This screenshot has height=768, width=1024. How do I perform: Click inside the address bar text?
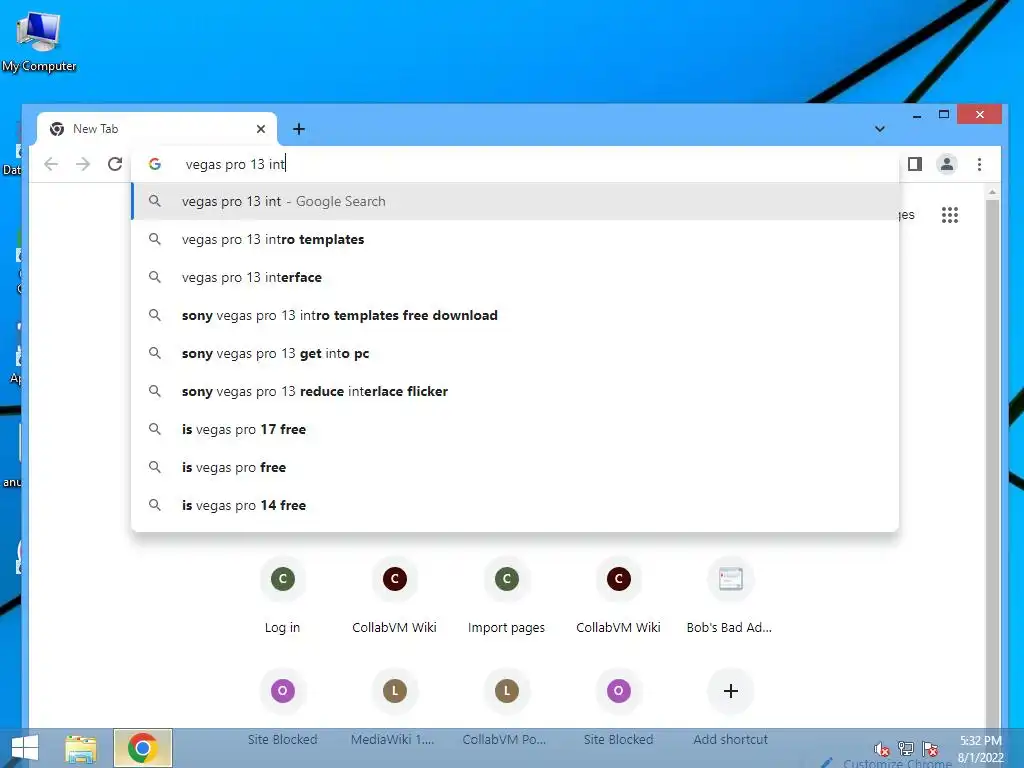point(235,164)
